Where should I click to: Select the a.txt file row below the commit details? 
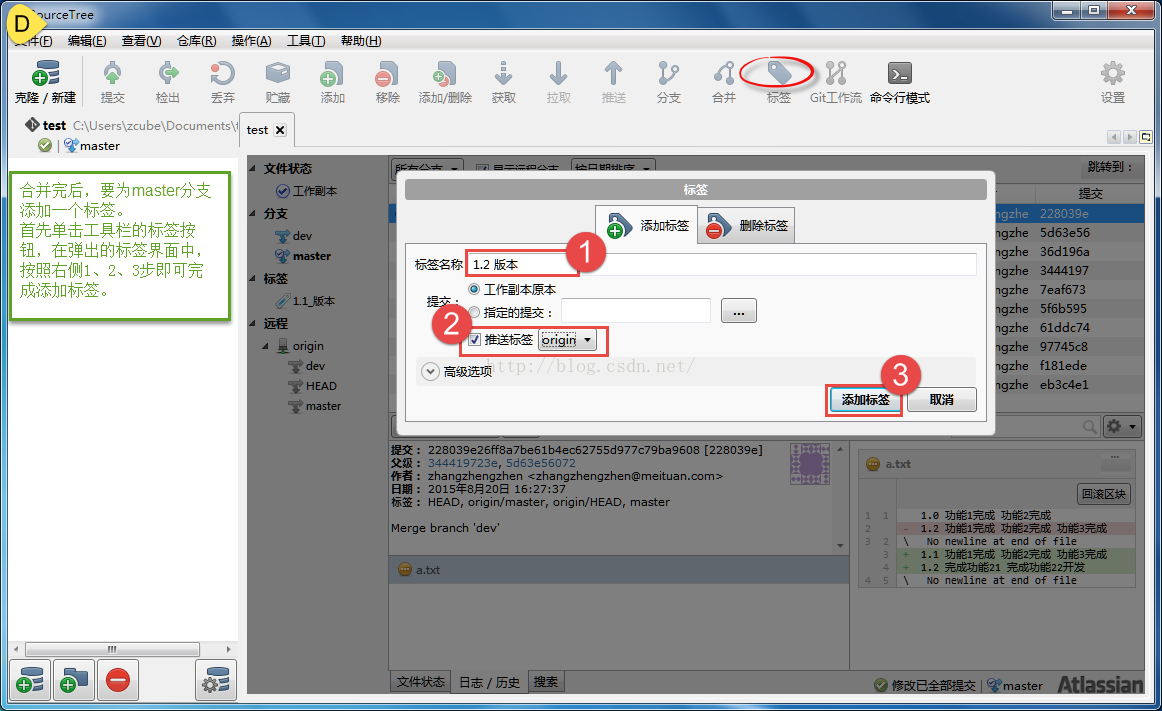619,569
